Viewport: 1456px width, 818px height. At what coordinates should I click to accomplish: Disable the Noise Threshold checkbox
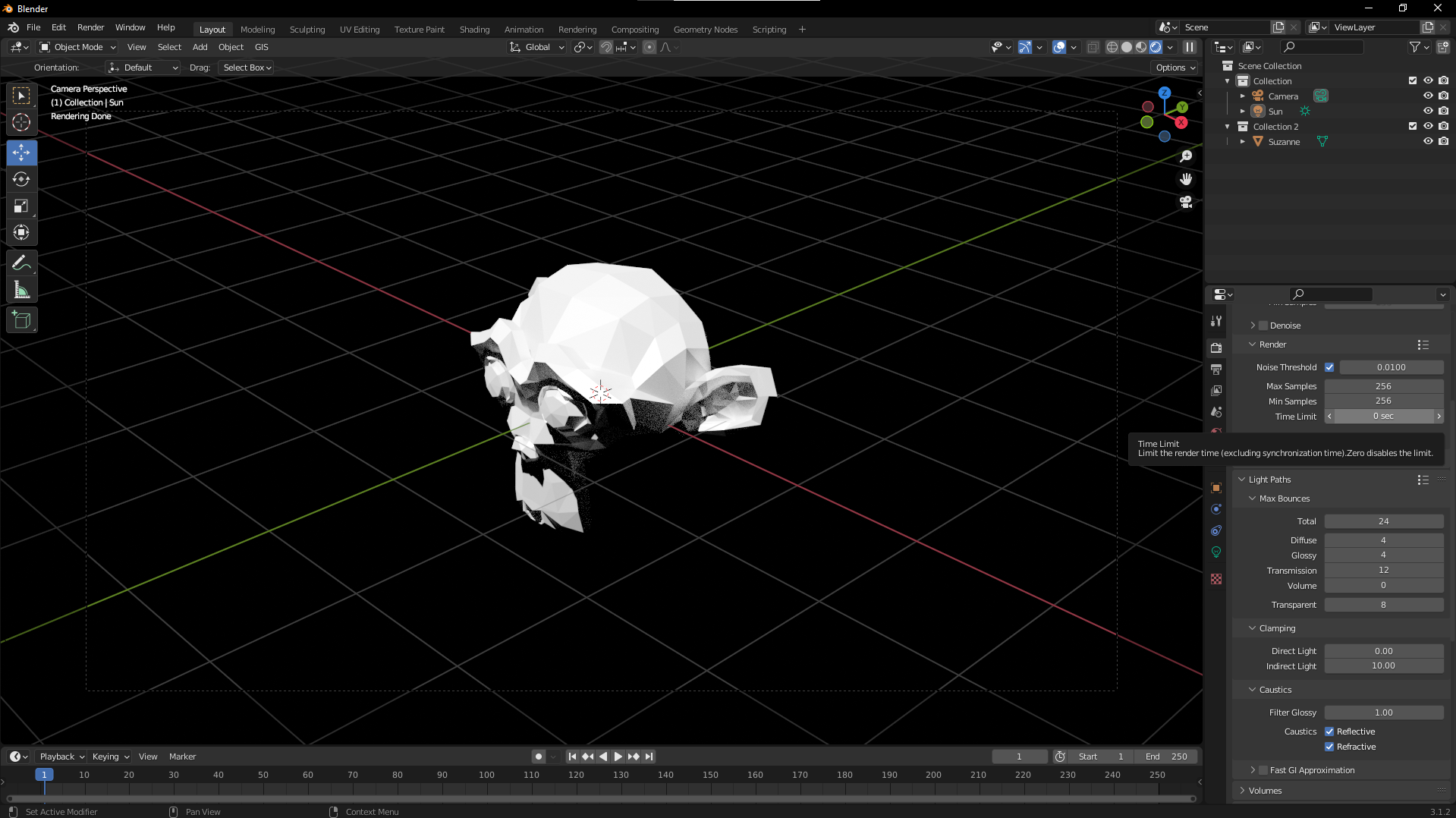[x=1329, y=367]
